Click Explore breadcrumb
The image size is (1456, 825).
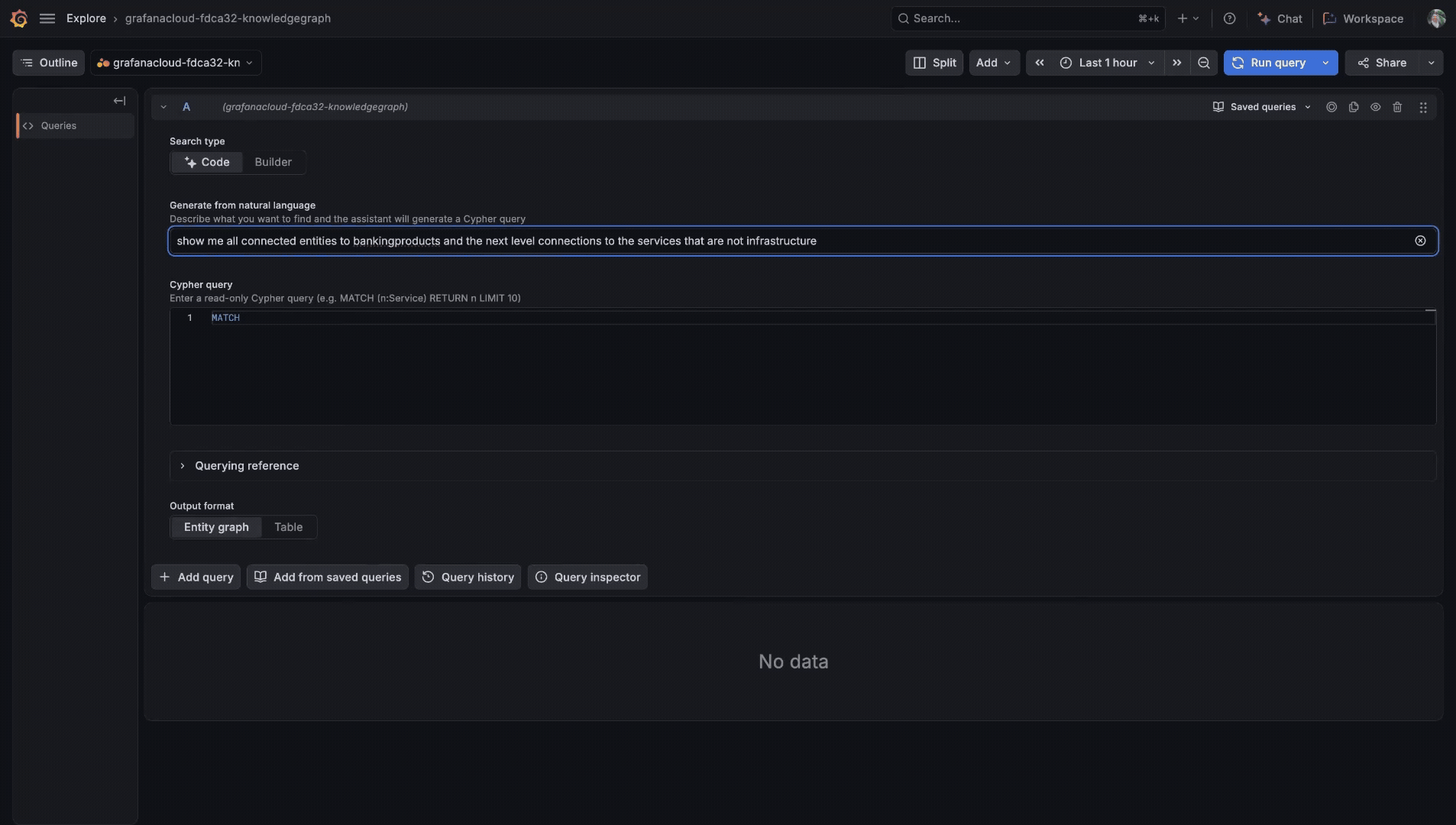(x=86, y=18)
